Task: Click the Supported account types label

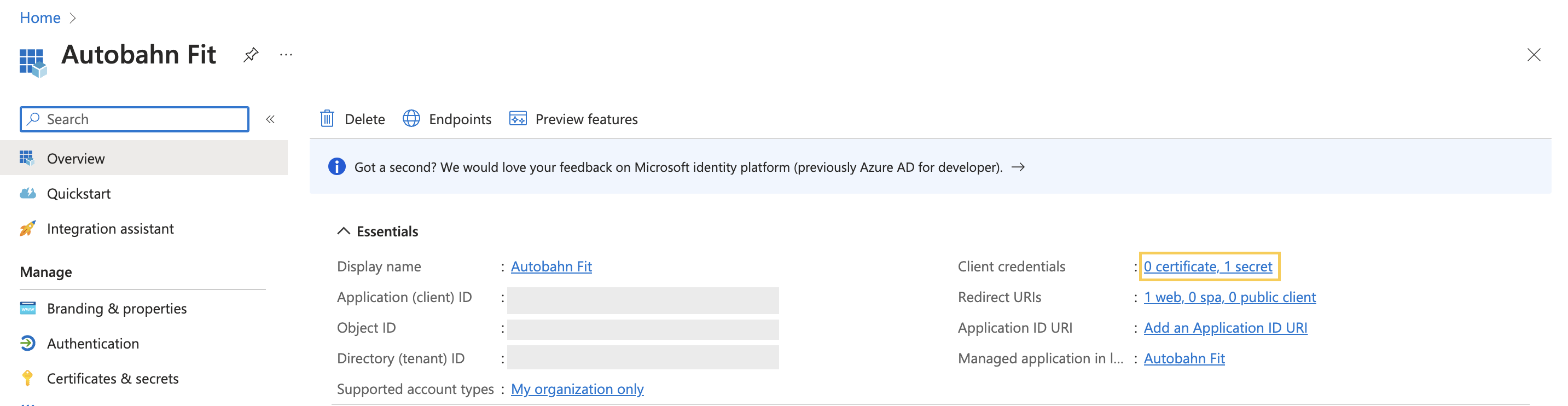Action: 415,389
